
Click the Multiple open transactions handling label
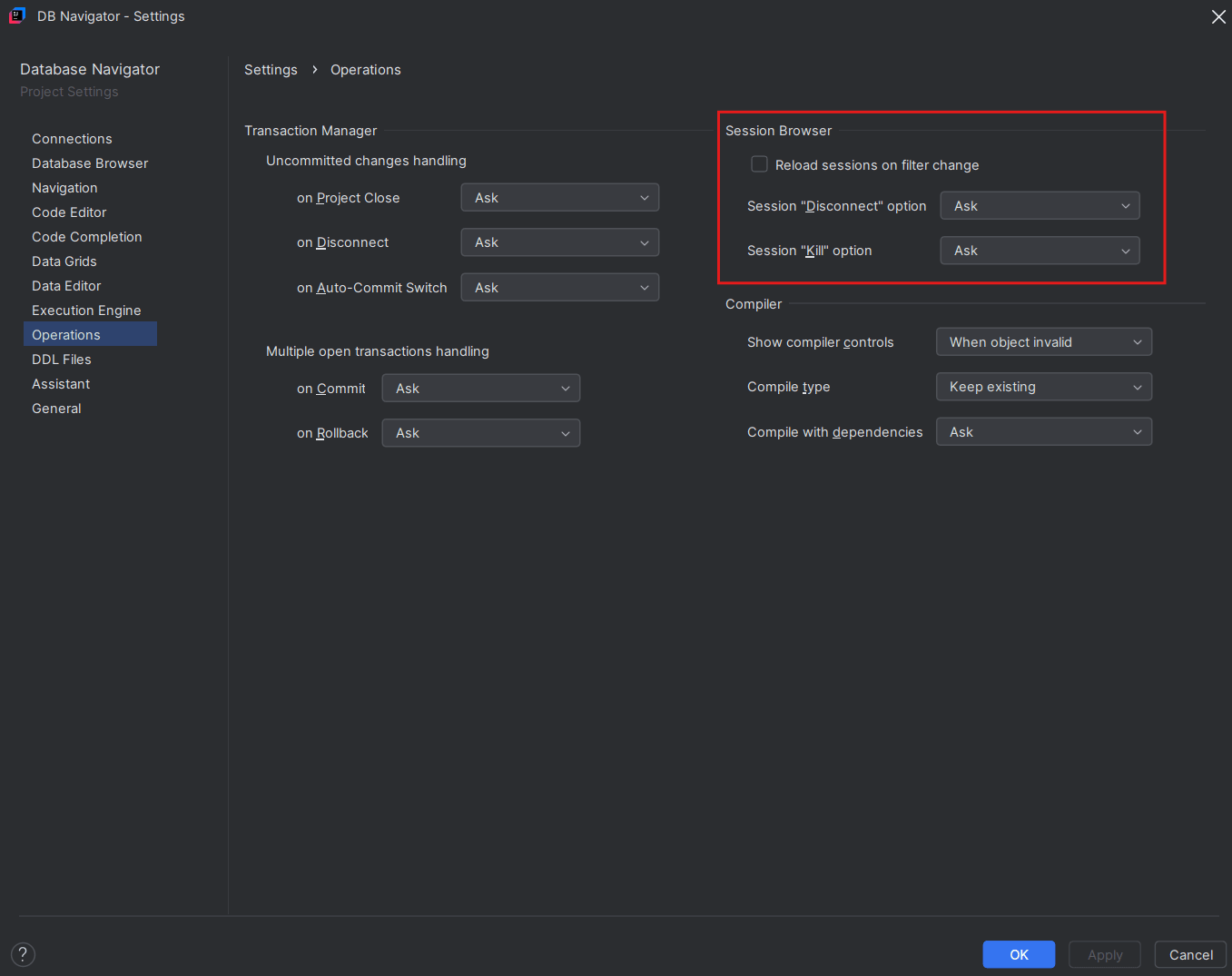(378, 351)
